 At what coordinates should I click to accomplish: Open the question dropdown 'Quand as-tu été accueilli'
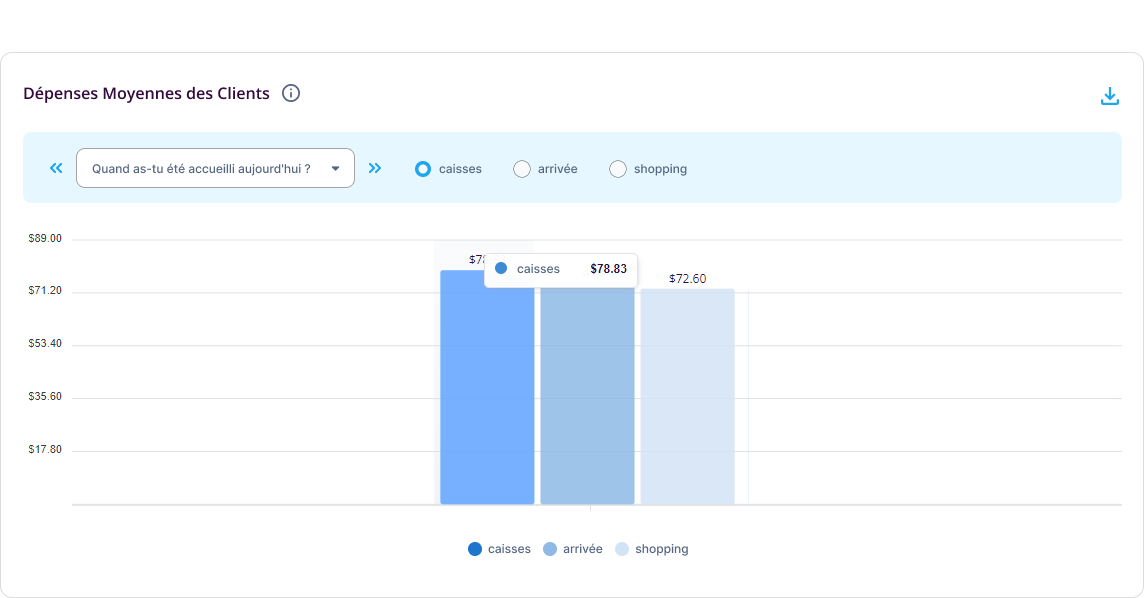pyautogui.click(x=215, y=168)
